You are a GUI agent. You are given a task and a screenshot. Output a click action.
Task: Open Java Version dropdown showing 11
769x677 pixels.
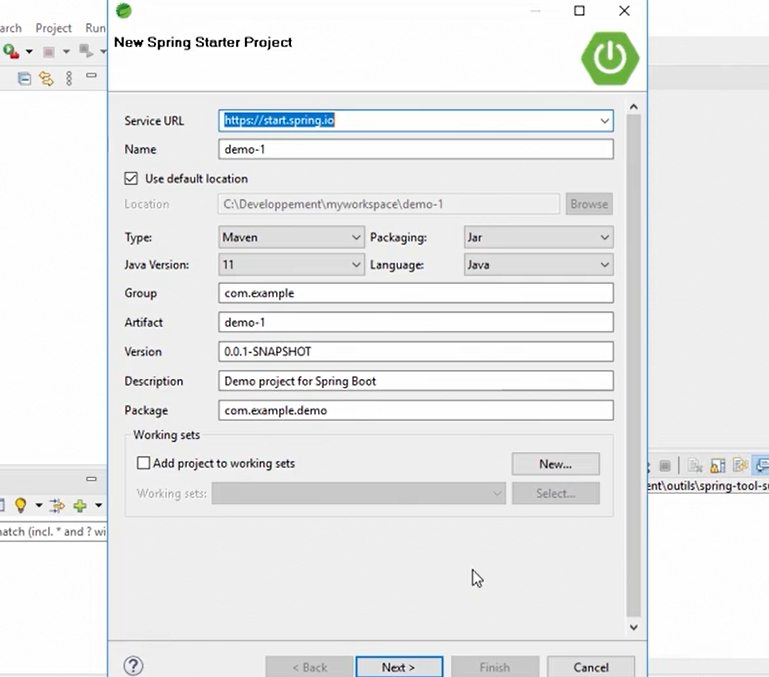291,265
